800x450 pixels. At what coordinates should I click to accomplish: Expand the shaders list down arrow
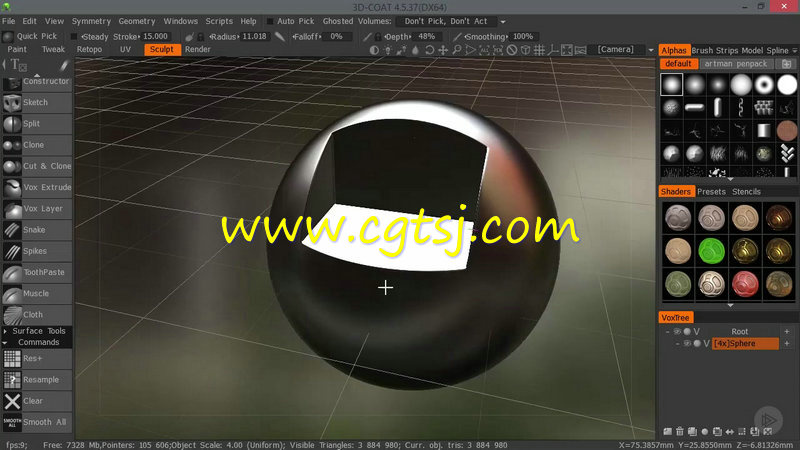pos(730,305)
